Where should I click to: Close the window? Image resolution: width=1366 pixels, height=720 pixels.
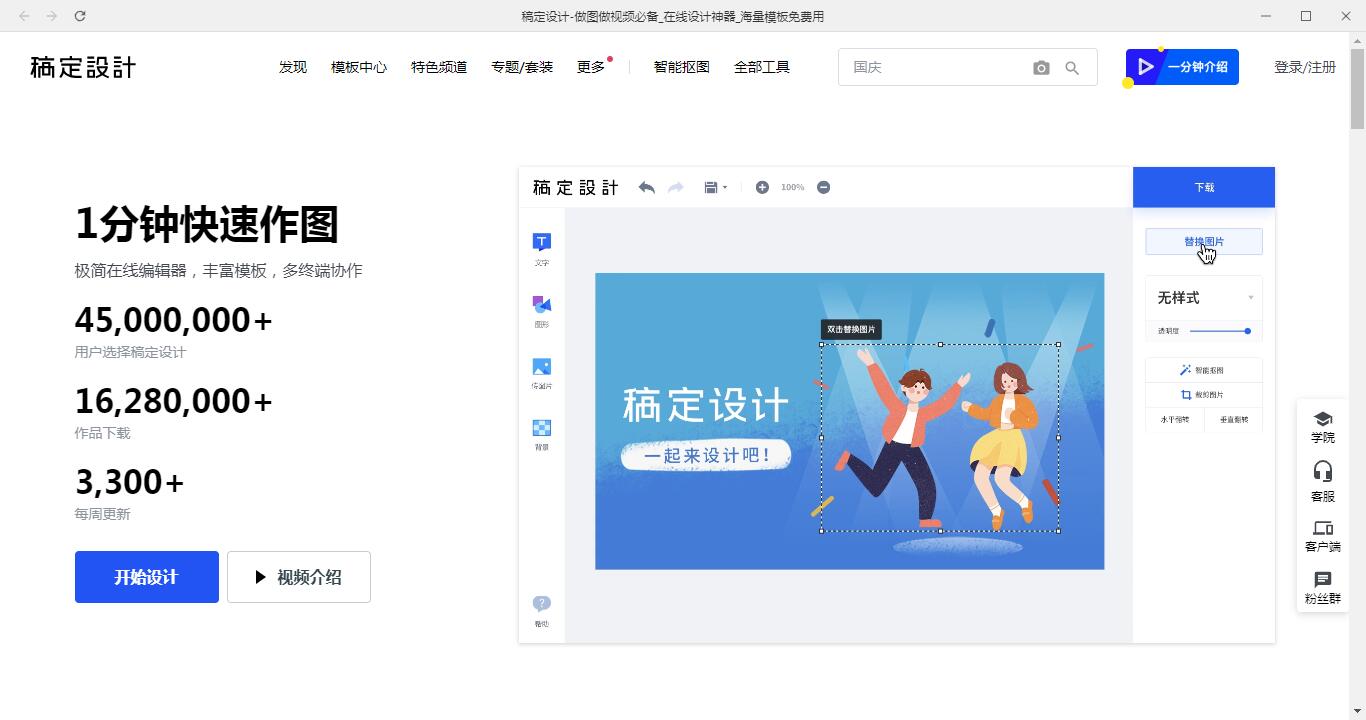coord(1345,16)
